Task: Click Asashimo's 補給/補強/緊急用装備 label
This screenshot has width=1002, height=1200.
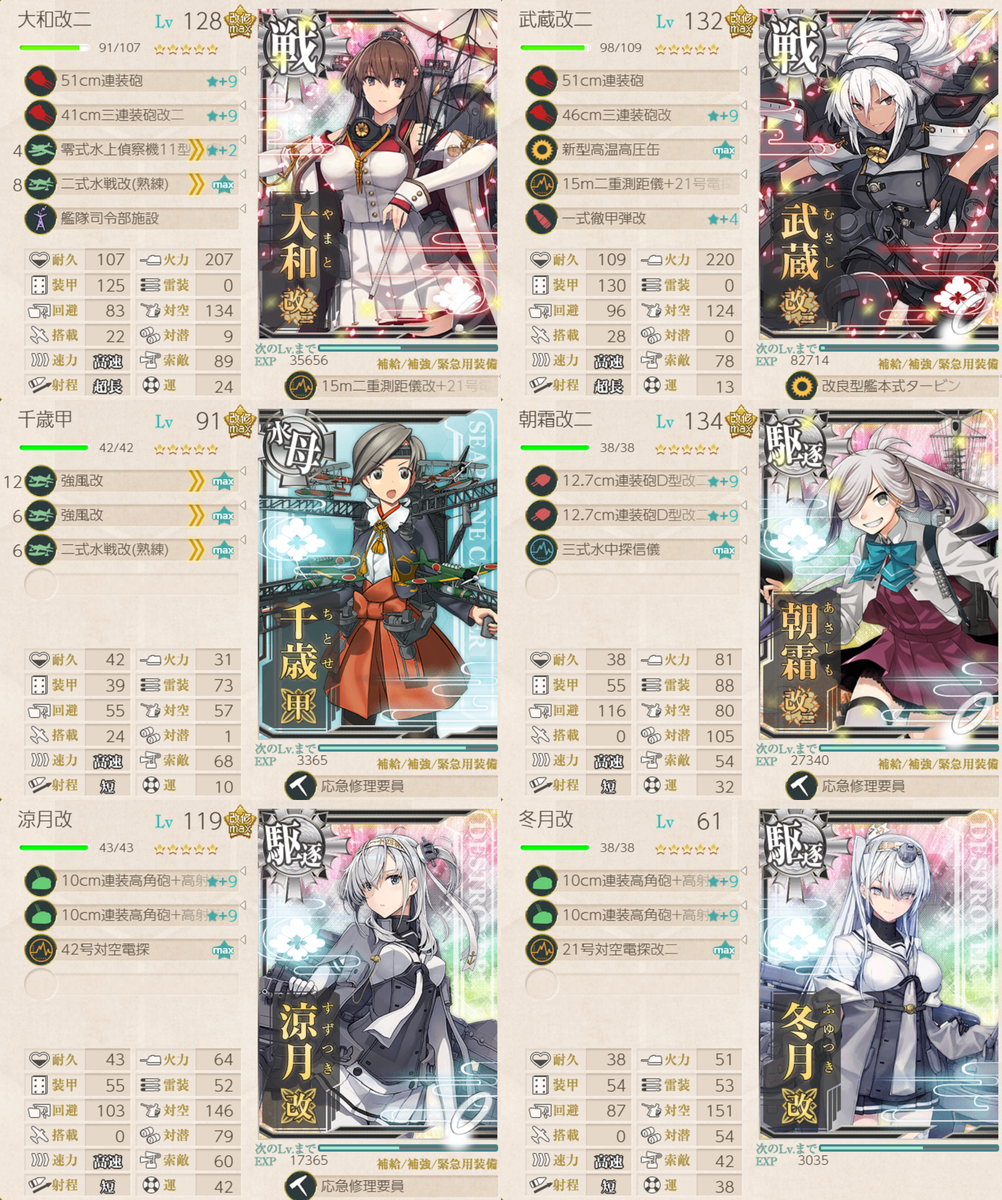Action: (939, 764)
